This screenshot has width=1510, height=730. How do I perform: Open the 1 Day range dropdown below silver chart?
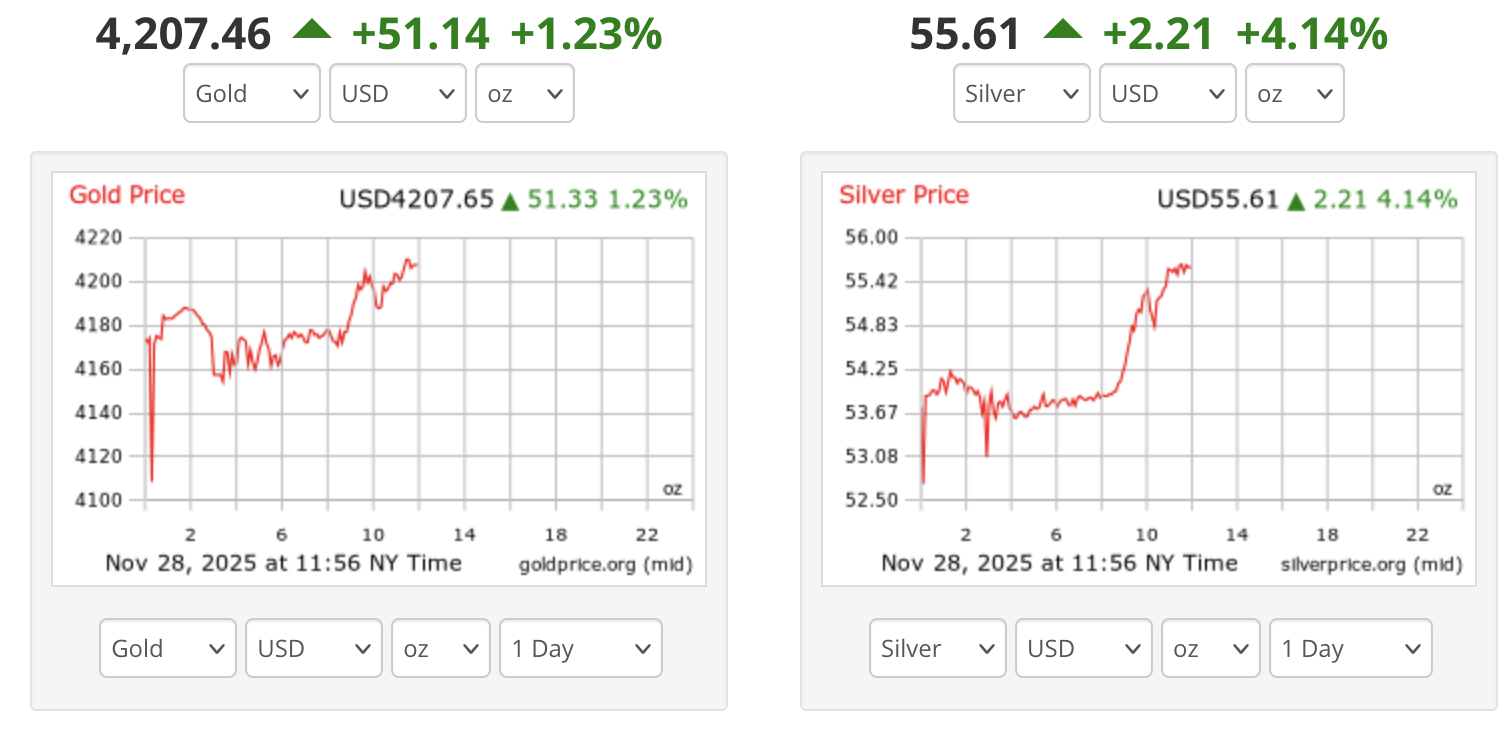1351,649
